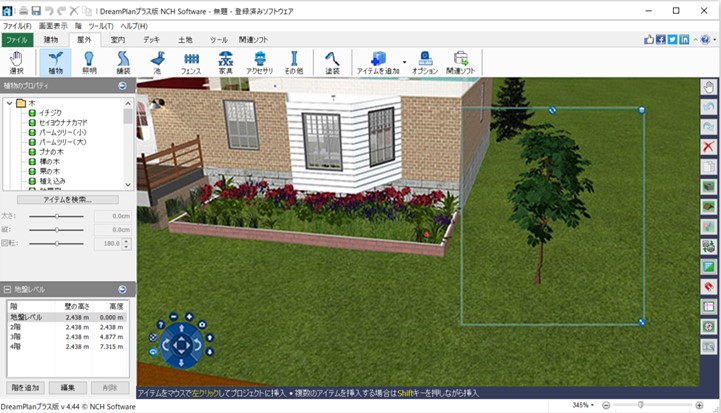Adjust the 回転 rotation slider

[57, 243]
